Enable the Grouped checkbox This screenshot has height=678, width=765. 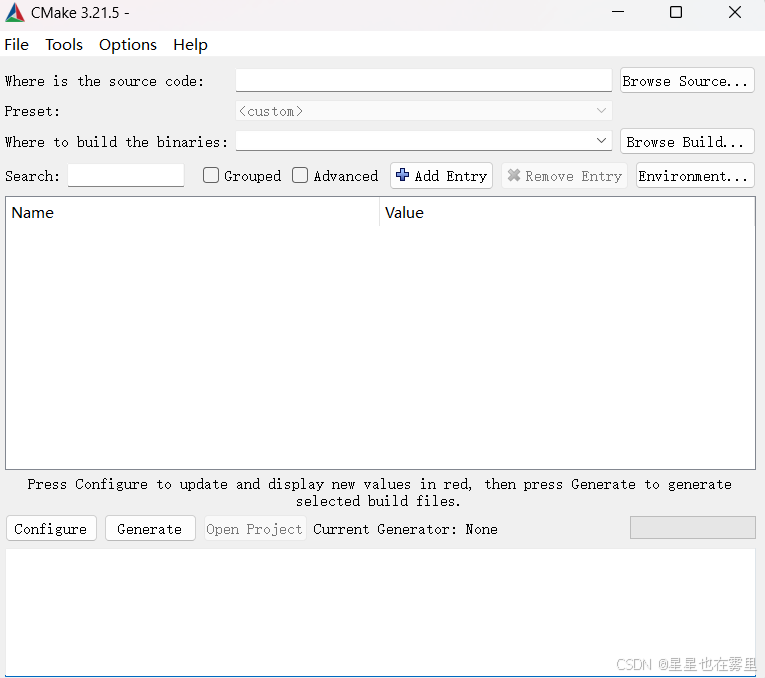(x=211, y=175)
